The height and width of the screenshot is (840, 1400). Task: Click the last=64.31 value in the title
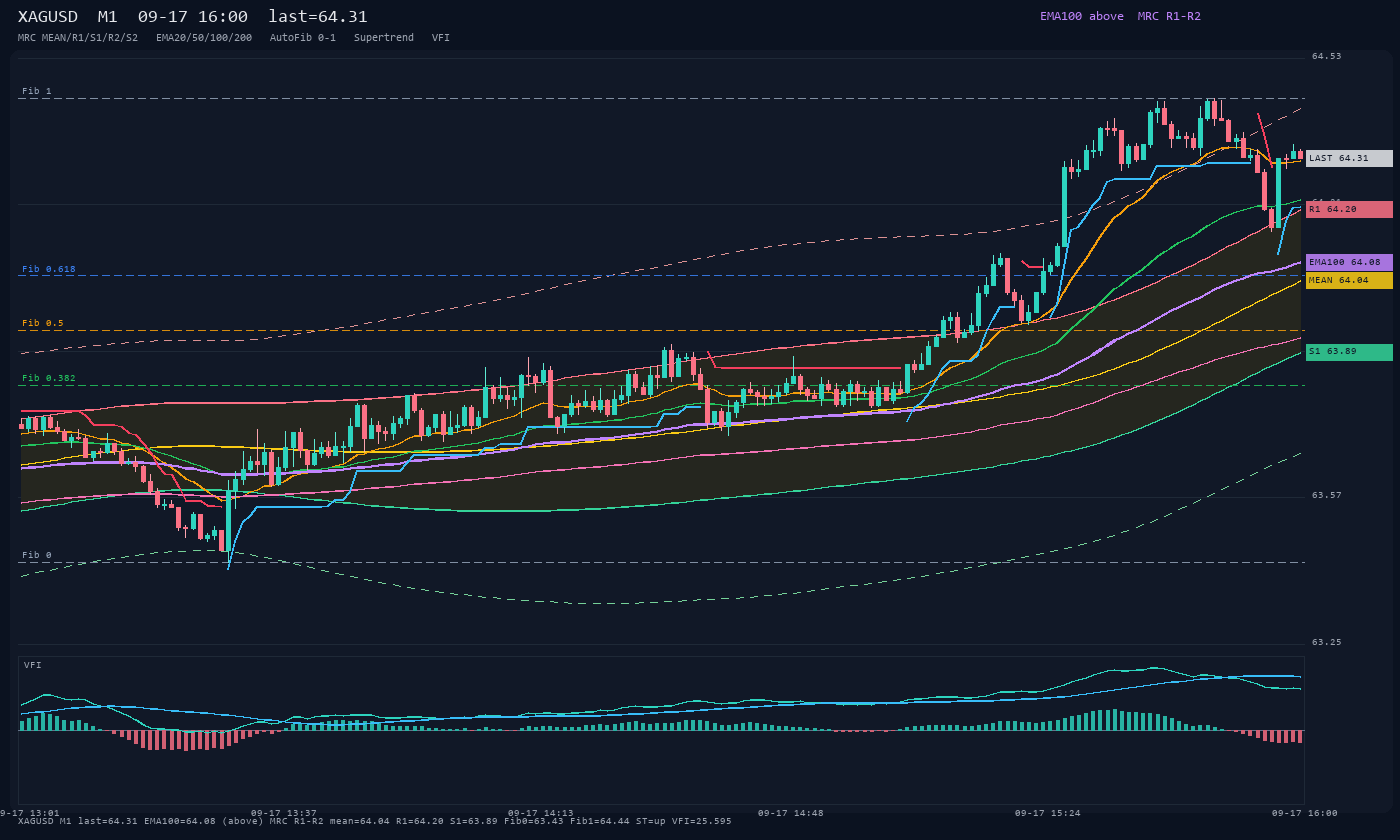click(318, 17)
